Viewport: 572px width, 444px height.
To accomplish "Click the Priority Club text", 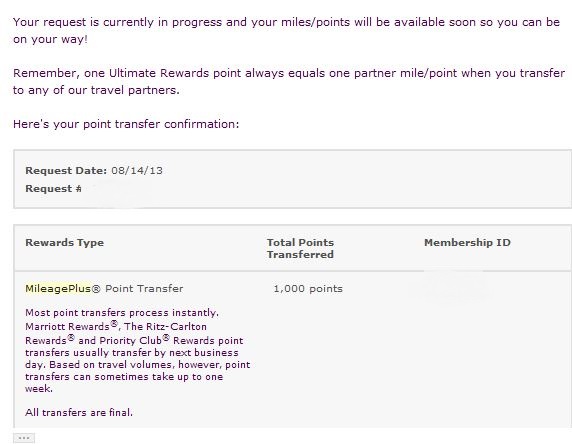I will (x=130, y=341).
